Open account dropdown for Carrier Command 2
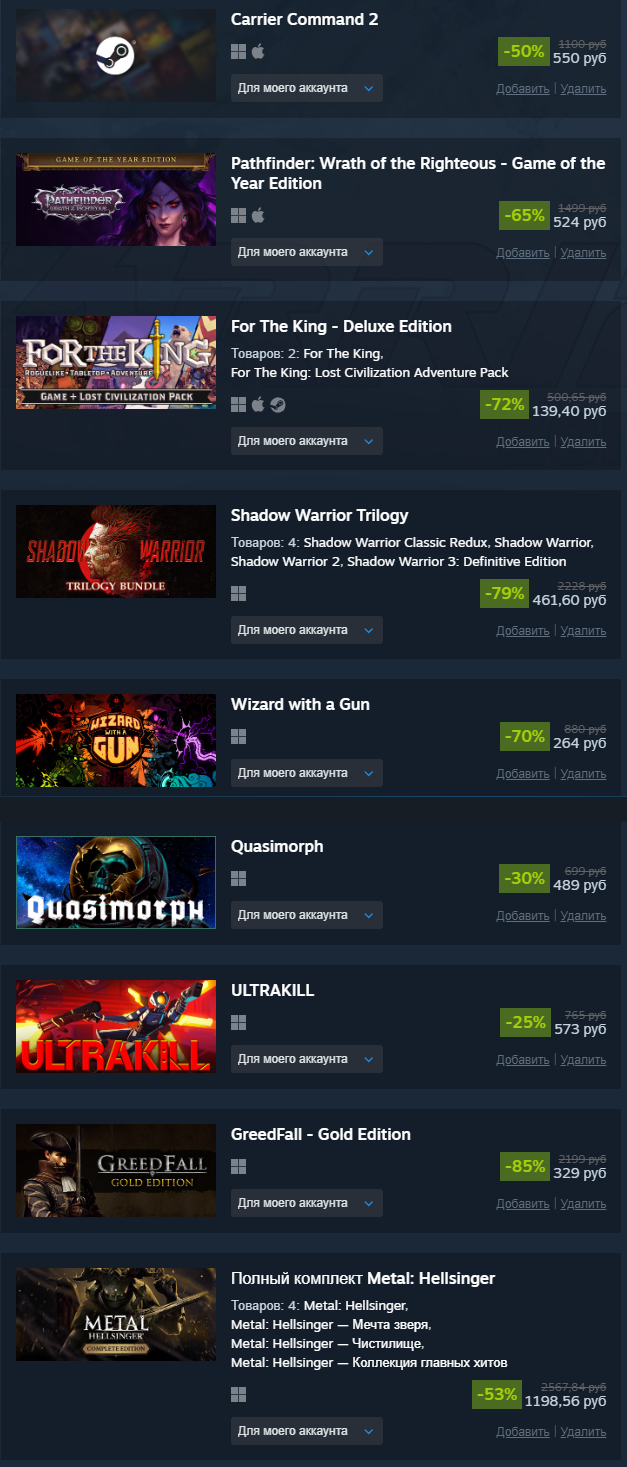The image size is (627, 1467). click(306, 88)
